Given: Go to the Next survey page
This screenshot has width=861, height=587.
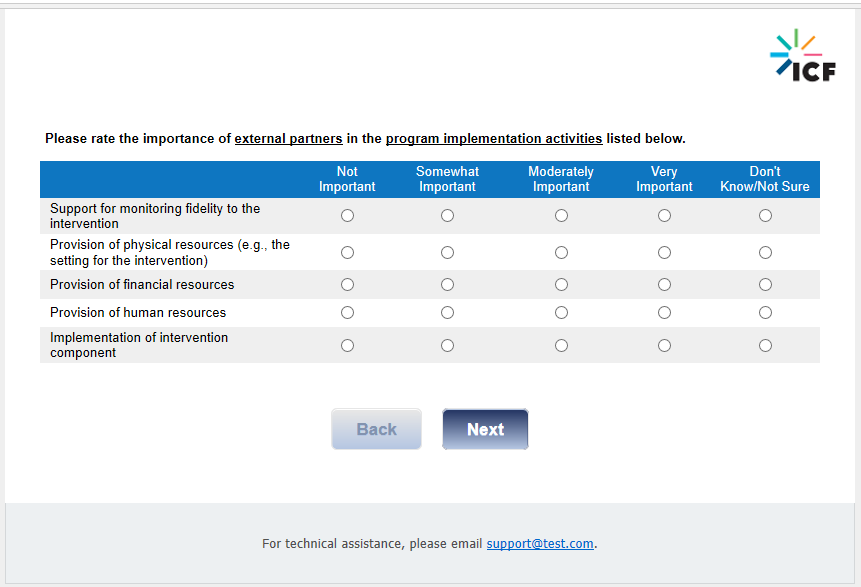Looking at the screenshot, I should coord(485,429).
